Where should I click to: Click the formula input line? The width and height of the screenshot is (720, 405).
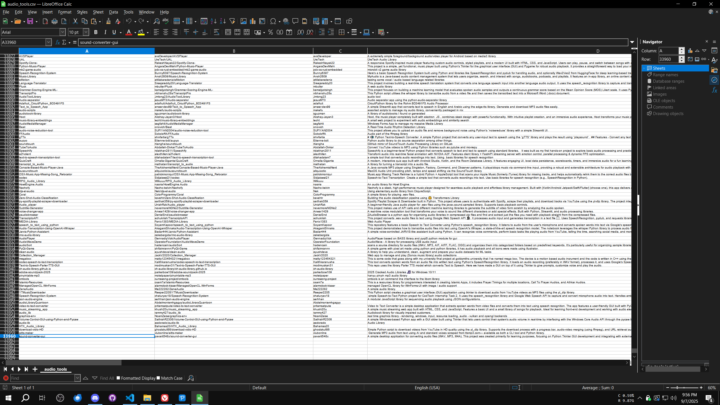tap(353, 42)
